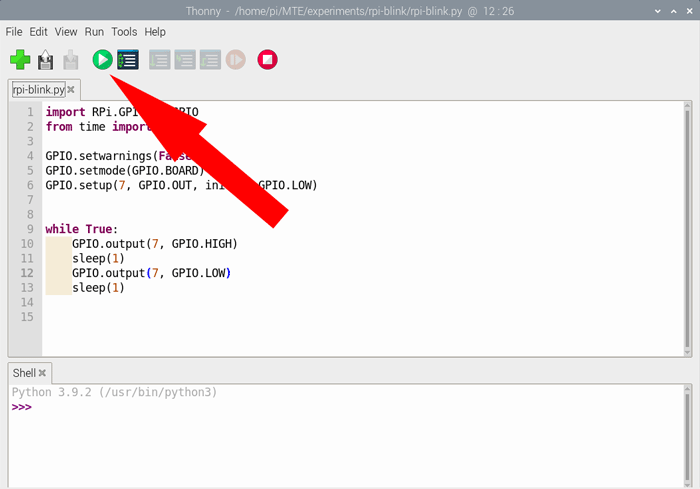Screen dimensions: 700x489
Task: Stop the program with red Stop icon
Action: (x=267, y=59)
